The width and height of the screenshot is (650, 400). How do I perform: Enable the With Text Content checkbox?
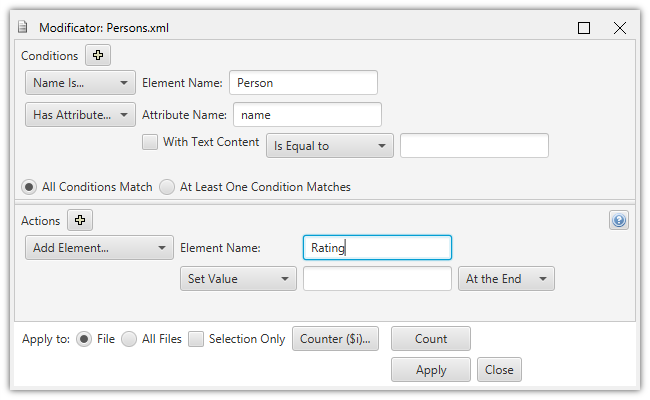[x=150, y=143]
